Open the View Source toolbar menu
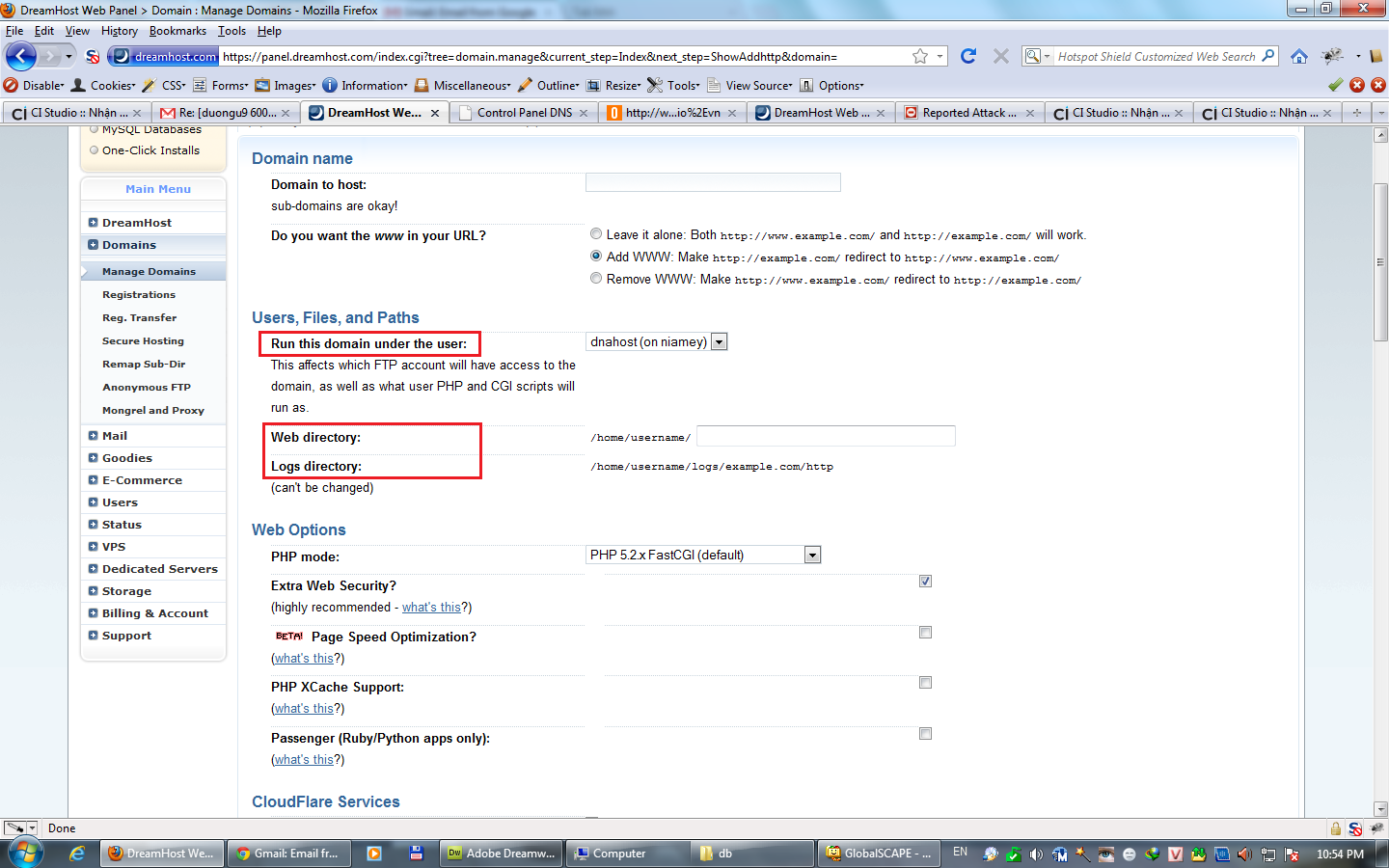Screen dimensions: 1389x868 tap(749, 85)
